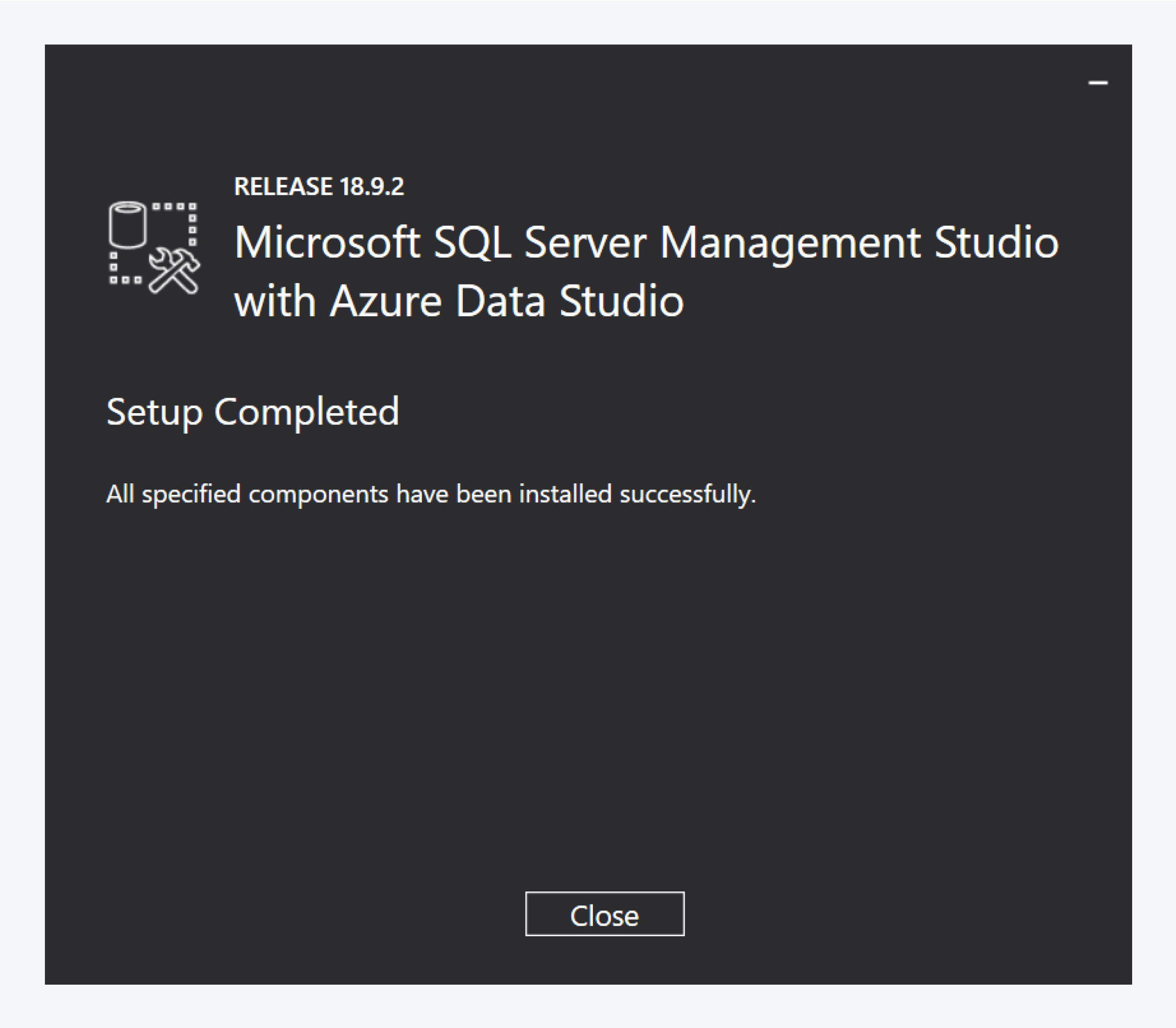Click the RELEASE 18.9.2 label
1176x1028 pixels.
point(319,185)
